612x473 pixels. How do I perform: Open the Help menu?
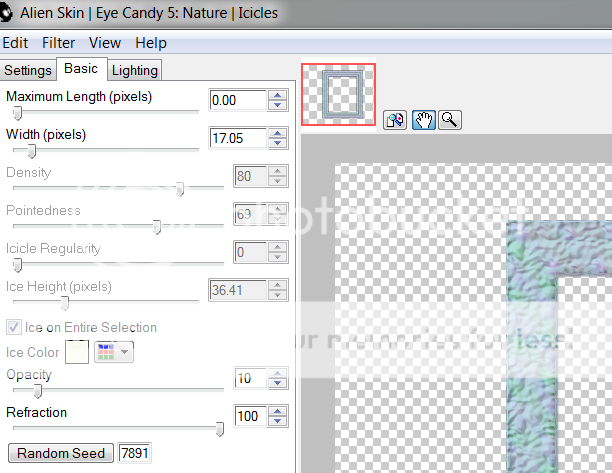click(x=151, y=43)
